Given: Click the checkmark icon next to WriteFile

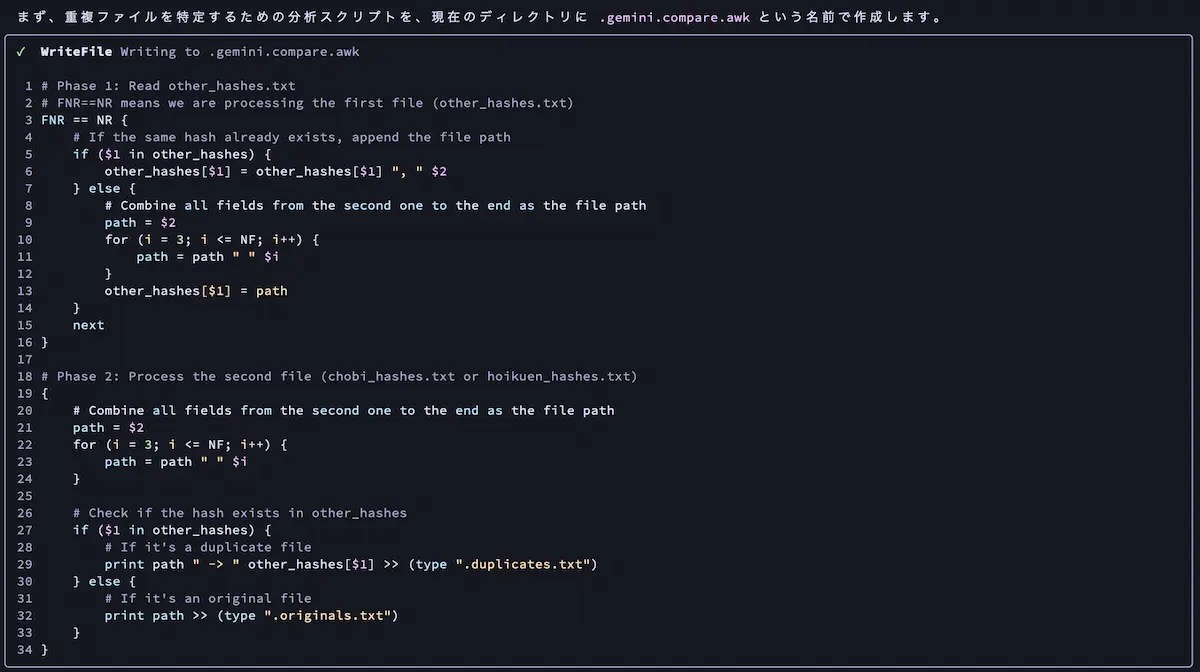Looking at the screenshot, I should [x=22, y=51].
